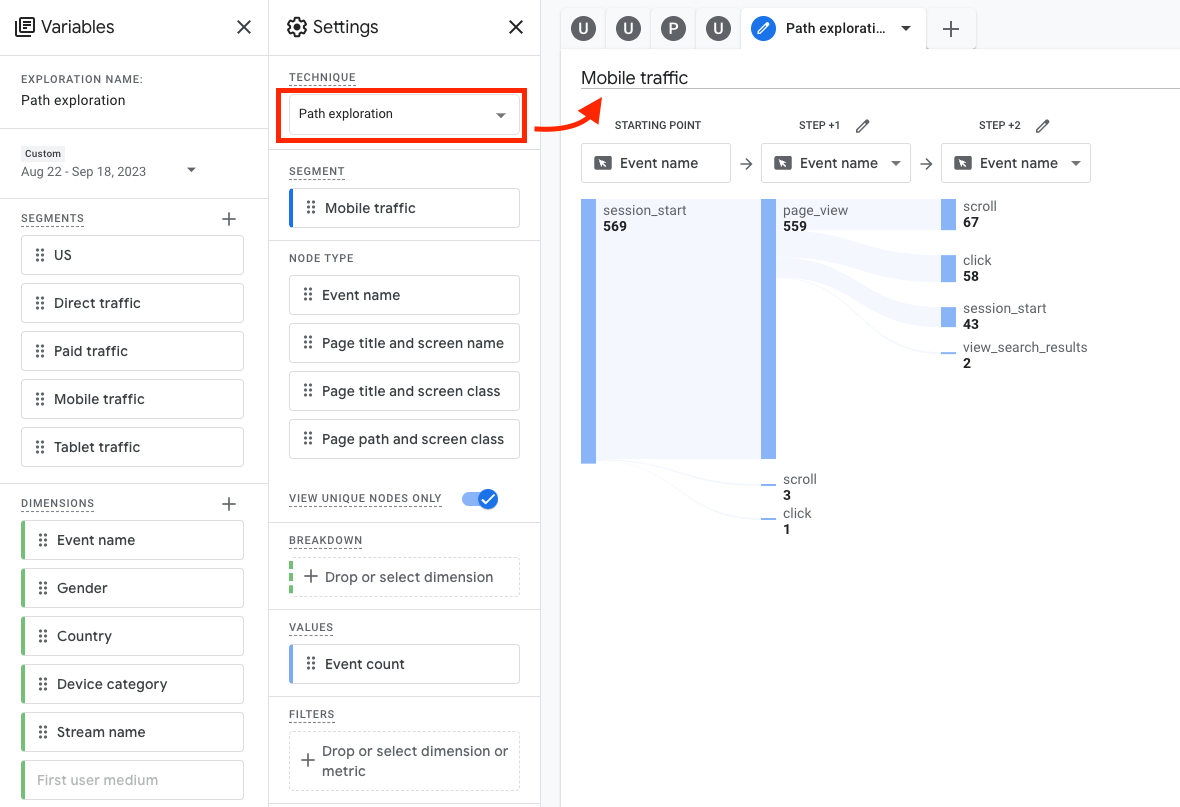
Task: Choose Event name node type
Action: click(x=404, y=295)
